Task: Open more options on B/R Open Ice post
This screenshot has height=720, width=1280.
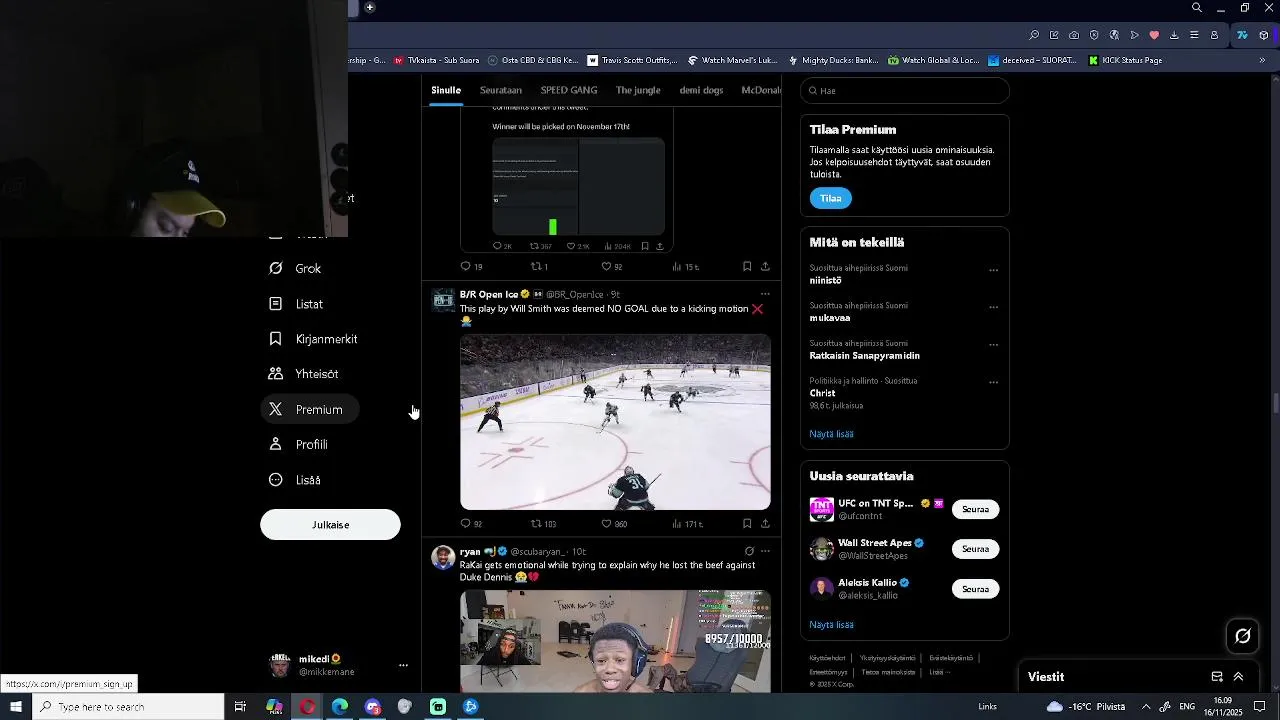Action: [x=765, y=294]
